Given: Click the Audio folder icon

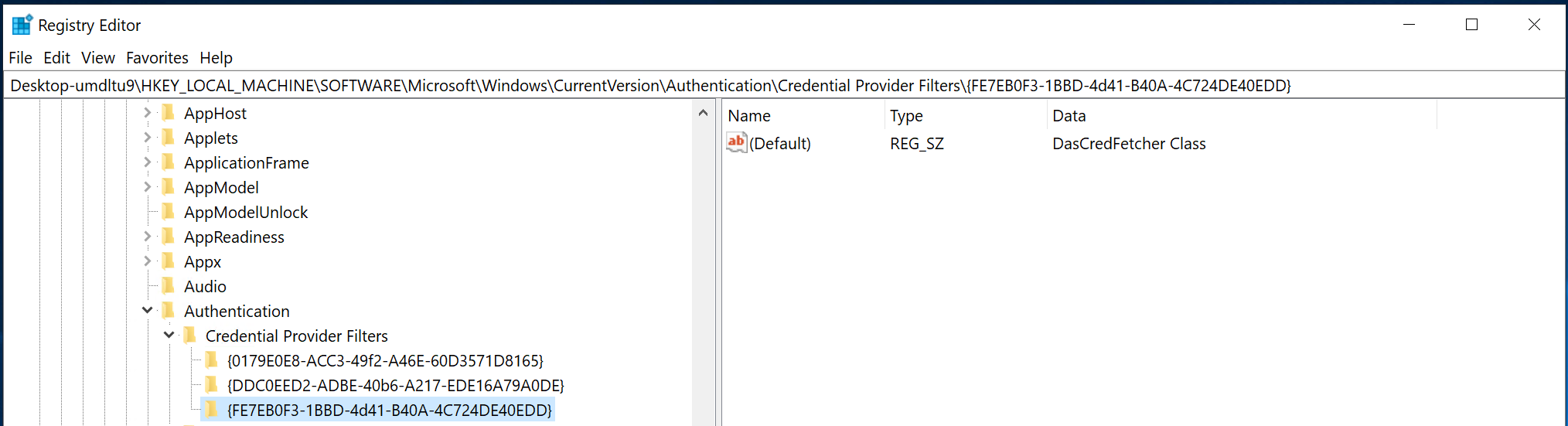Looking at the screenshot, I should click(x=168, y=286).
